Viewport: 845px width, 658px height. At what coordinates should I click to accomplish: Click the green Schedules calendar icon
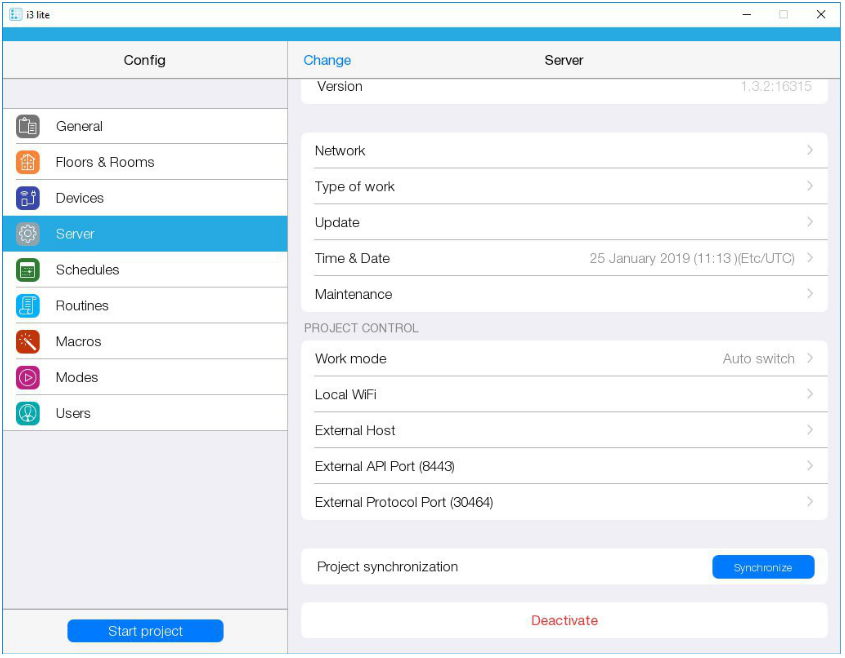pyautogui.click(x=28, y=270)
